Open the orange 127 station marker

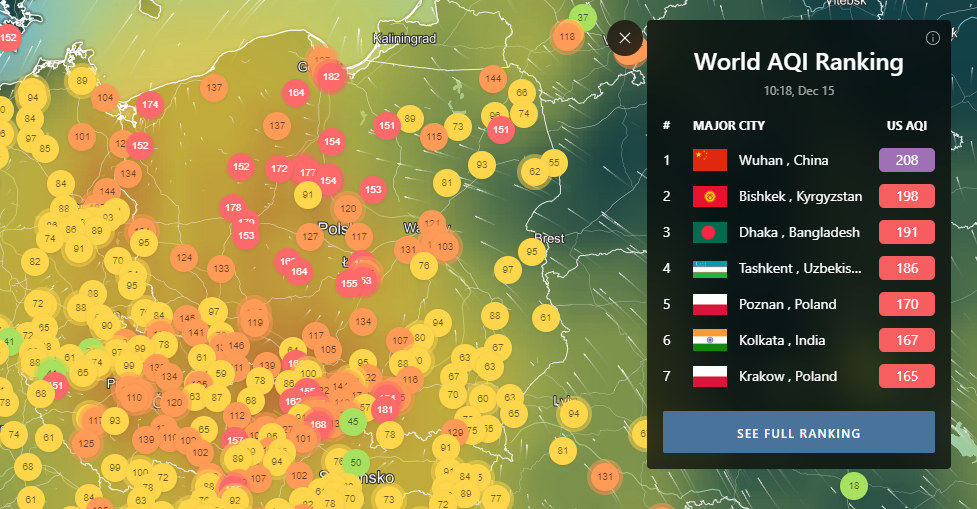(310, 237)
